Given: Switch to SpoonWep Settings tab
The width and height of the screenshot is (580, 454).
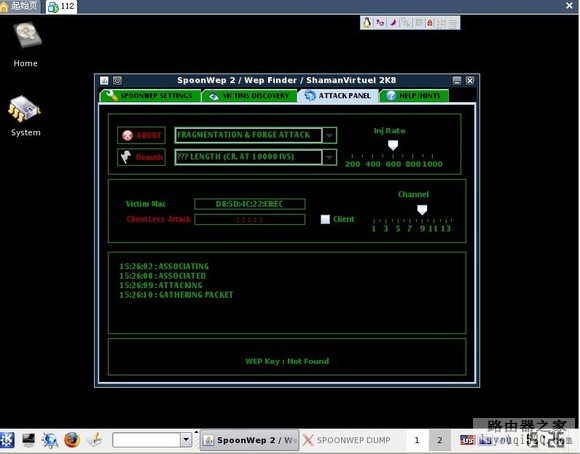Looking at the screenshot, I should tap(150, 95).
